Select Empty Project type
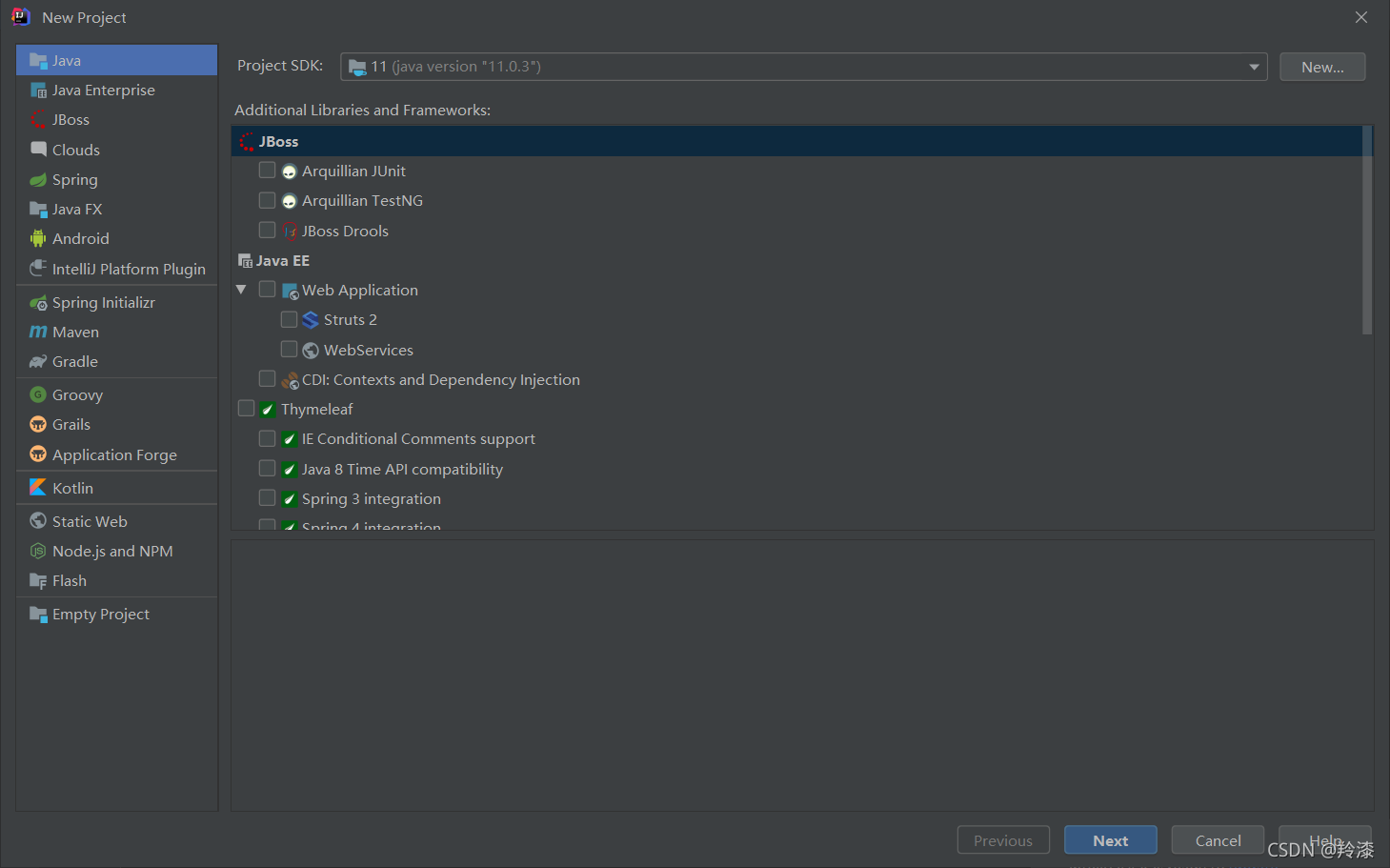 pyautogui.click(x=116, y=614)
